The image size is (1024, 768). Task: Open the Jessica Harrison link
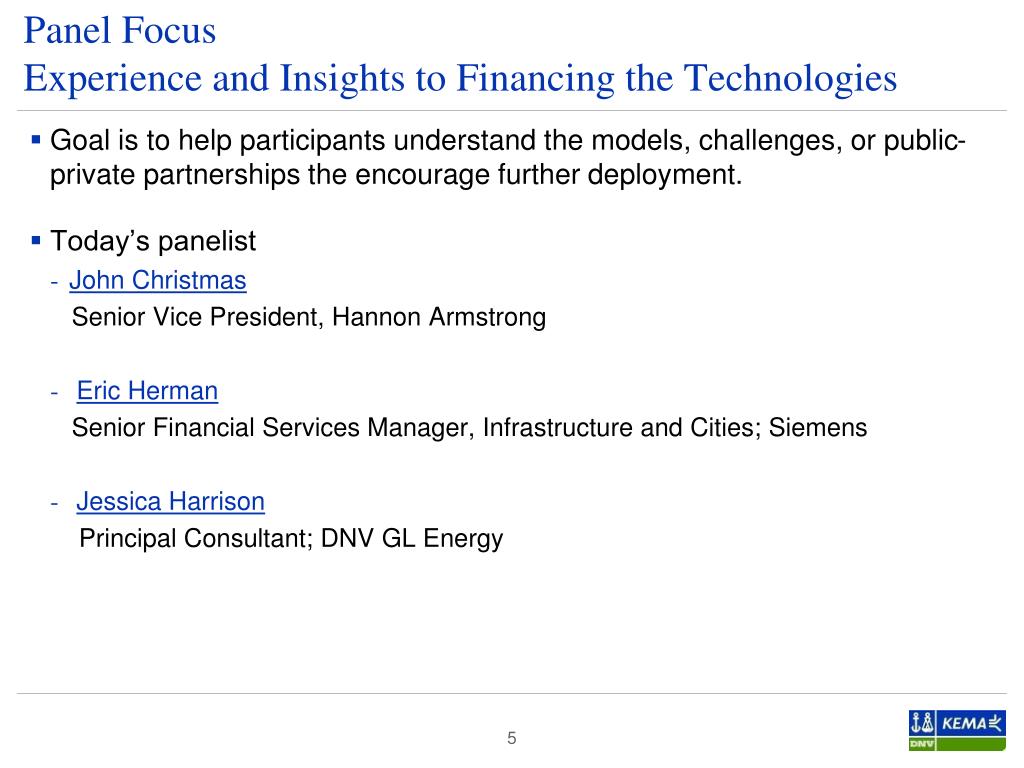[x=170, y=502]
